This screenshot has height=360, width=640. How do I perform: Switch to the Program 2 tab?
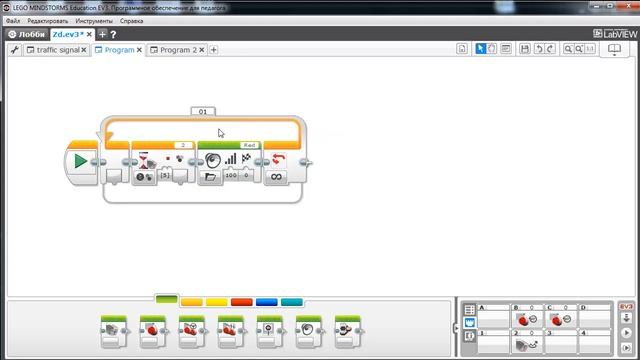click(178, 50)
